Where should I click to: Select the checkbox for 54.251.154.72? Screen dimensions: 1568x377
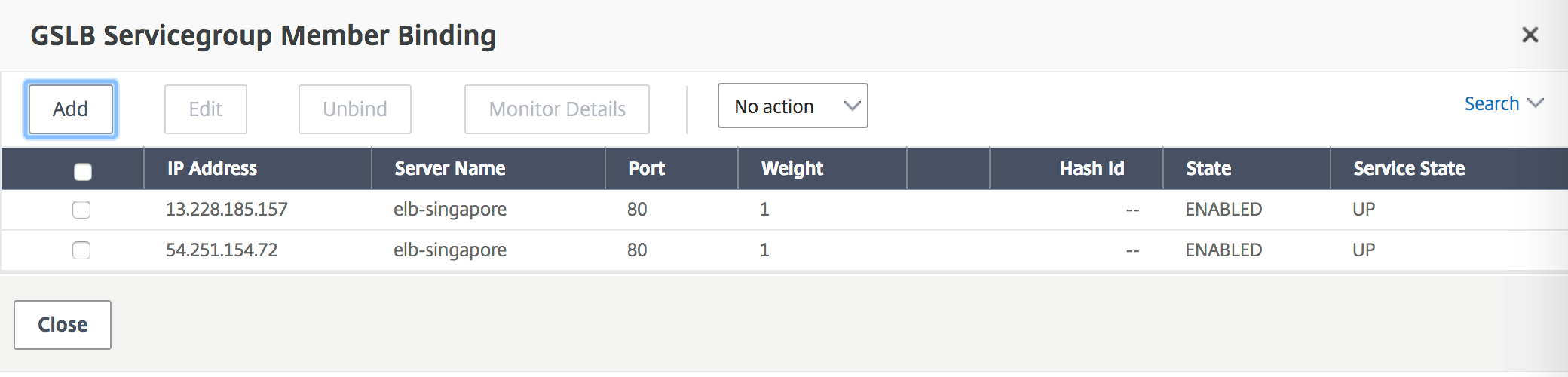pos(81,250)
